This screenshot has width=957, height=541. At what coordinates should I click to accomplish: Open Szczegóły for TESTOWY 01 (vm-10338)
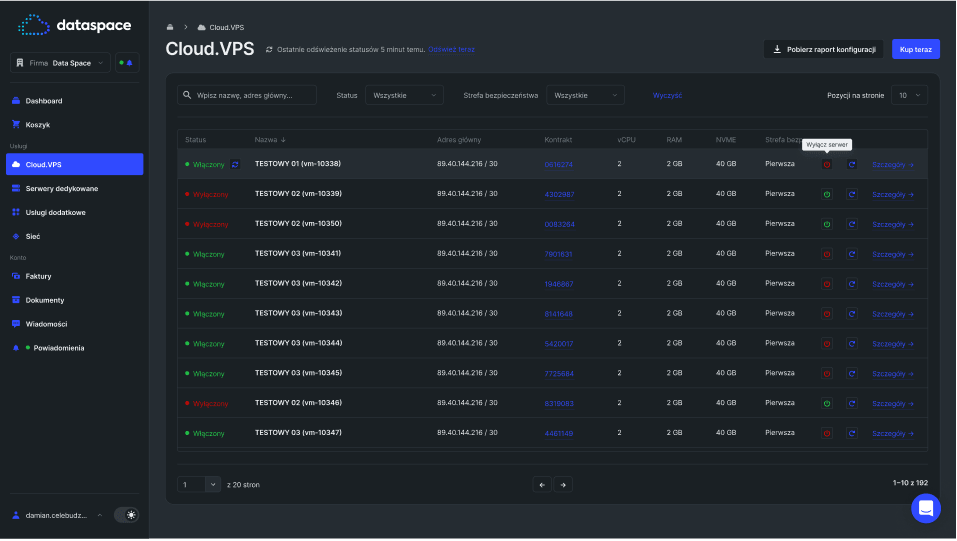tap(893, 165)
